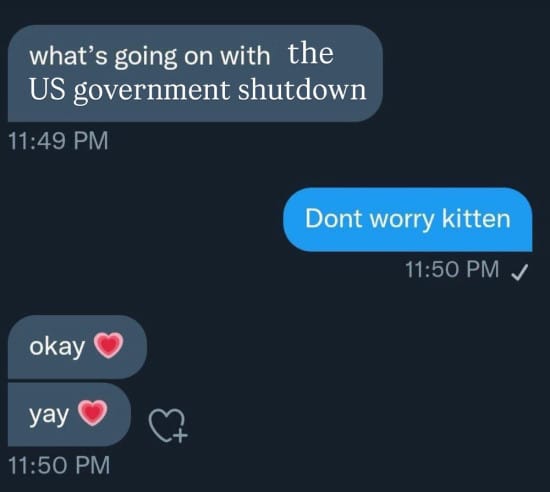The height and width of the screenshot is (492, 550).
Task: Click the 11:49 PM timestamp
Action: click(x=58, y=141)
